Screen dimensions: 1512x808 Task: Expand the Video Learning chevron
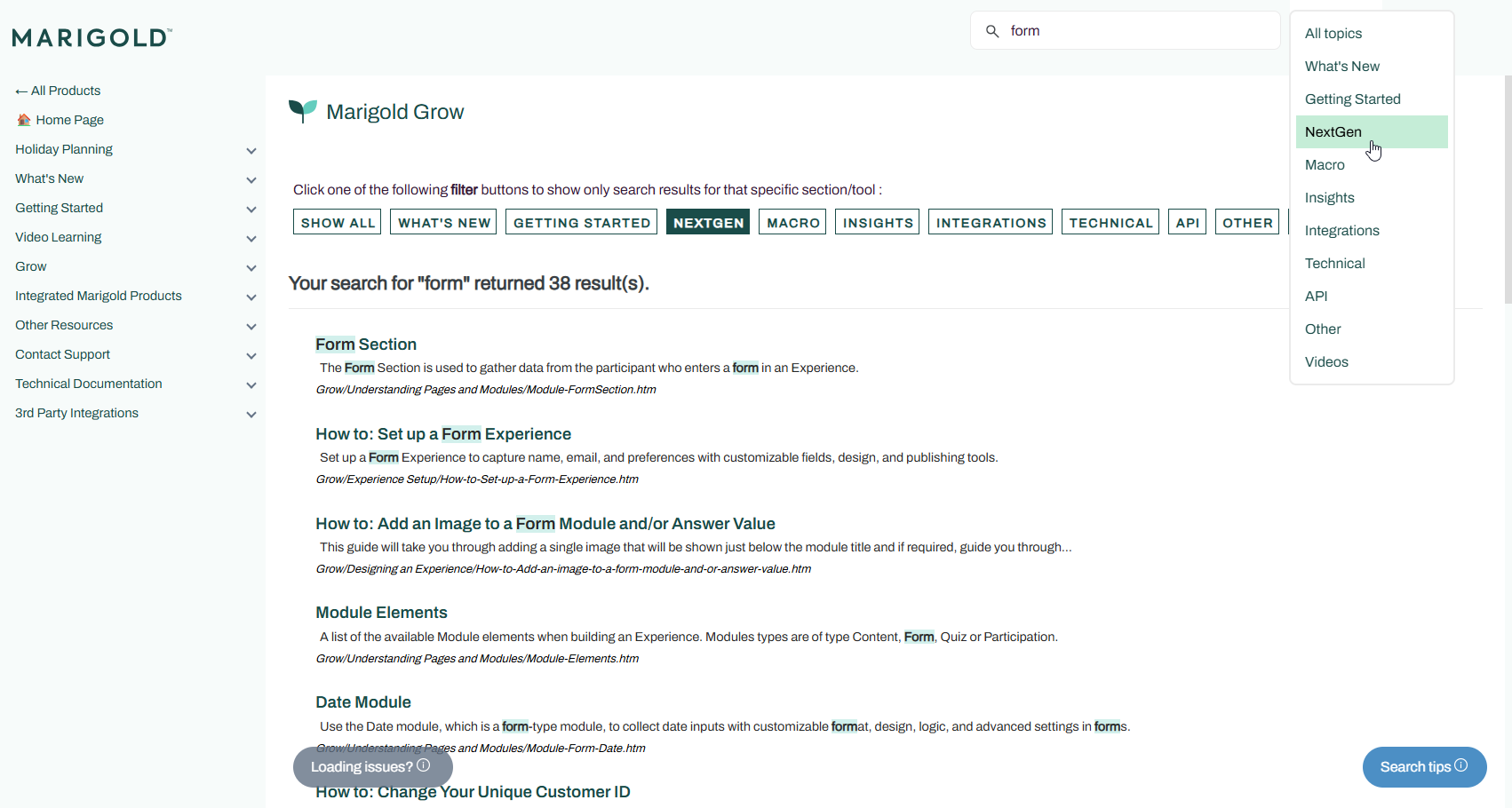point(251,238)
